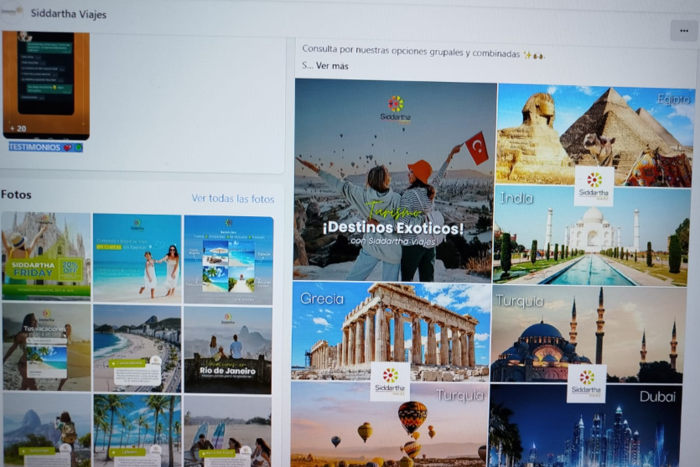Open the Egipto pyramids image

[x=596, y=135]
